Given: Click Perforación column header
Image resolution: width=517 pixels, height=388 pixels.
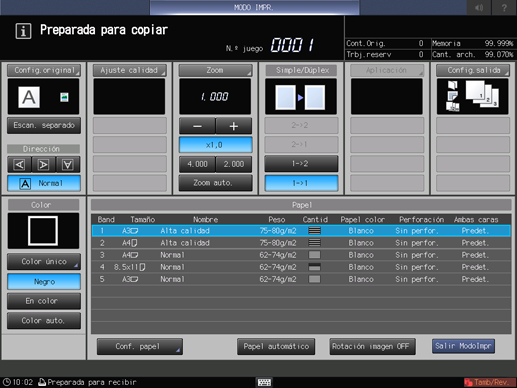Looking at the screenshot, I should pyautogui.click(x=421, y=220).
